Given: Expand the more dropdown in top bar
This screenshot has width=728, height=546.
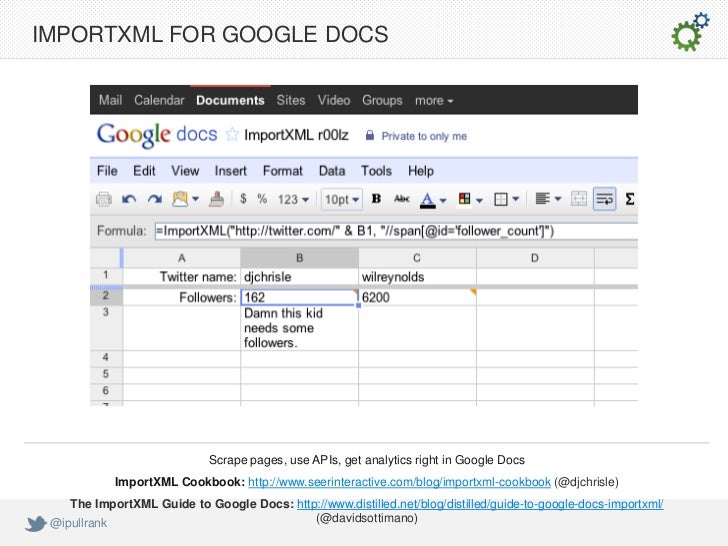Looking at the screenshot, I should (x=434, y=100).
